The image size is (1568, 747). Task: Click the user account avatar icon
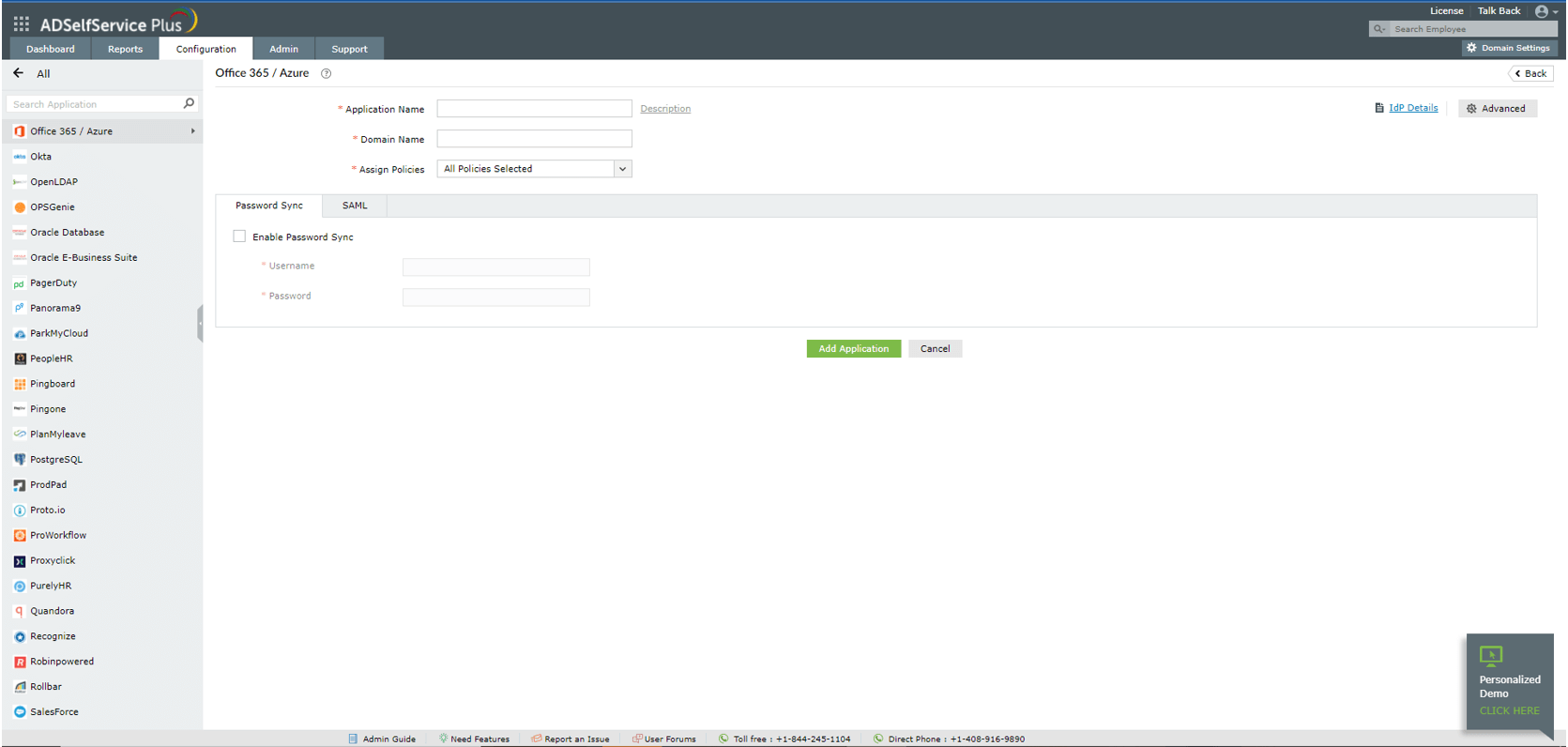click(1541, 11)
